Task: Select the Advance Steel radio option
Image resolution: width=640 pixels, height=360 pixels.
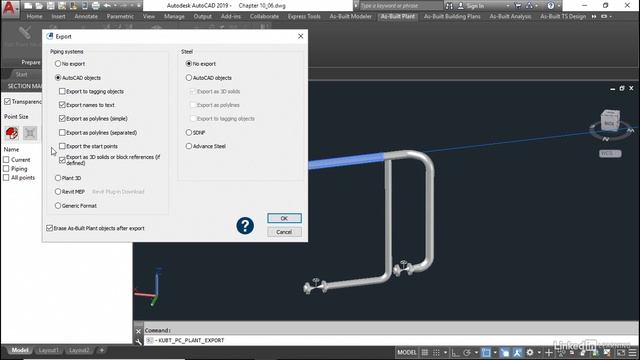Action: pos(189,146)
